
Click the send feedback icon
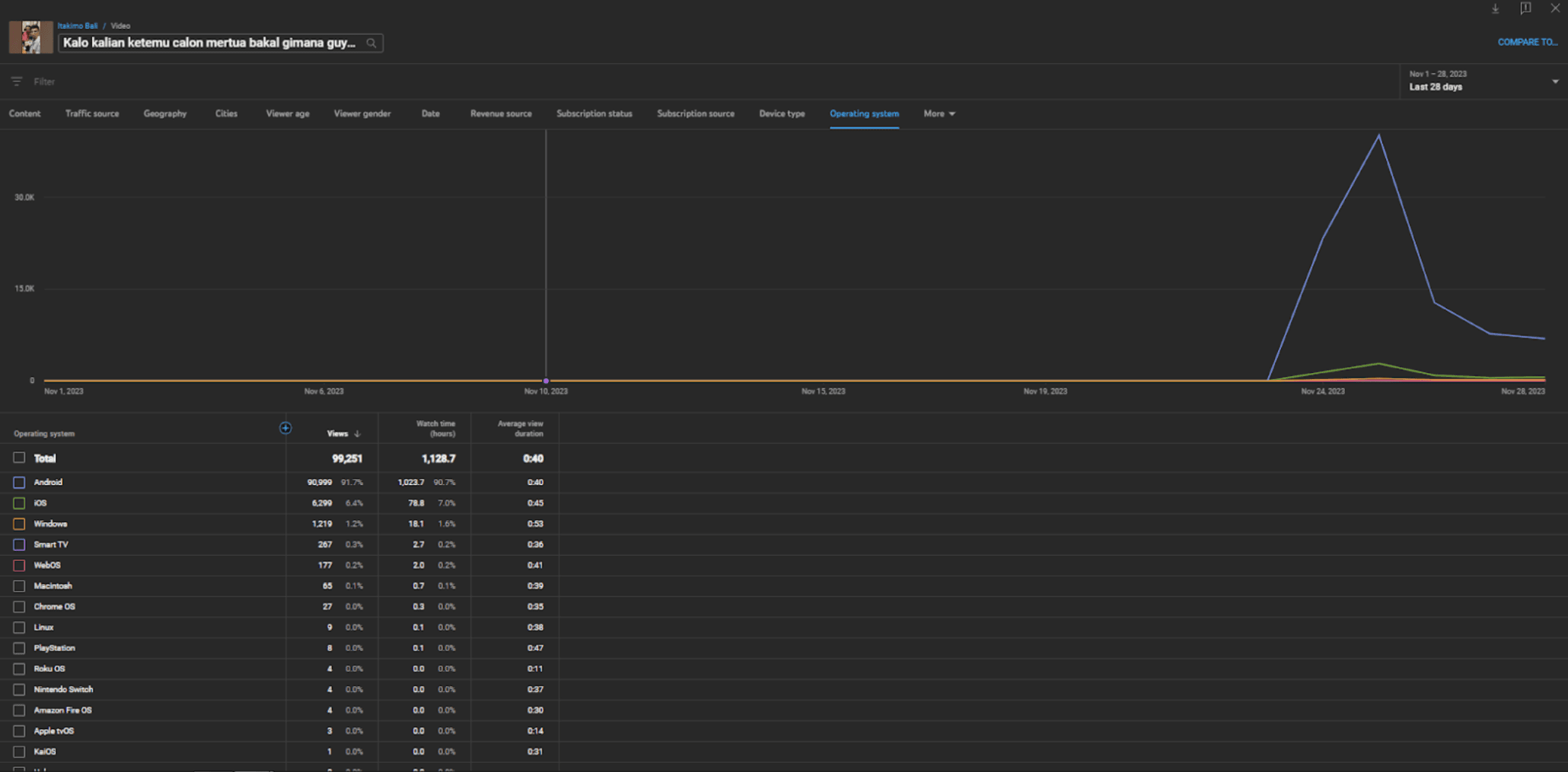point(1525,9)
